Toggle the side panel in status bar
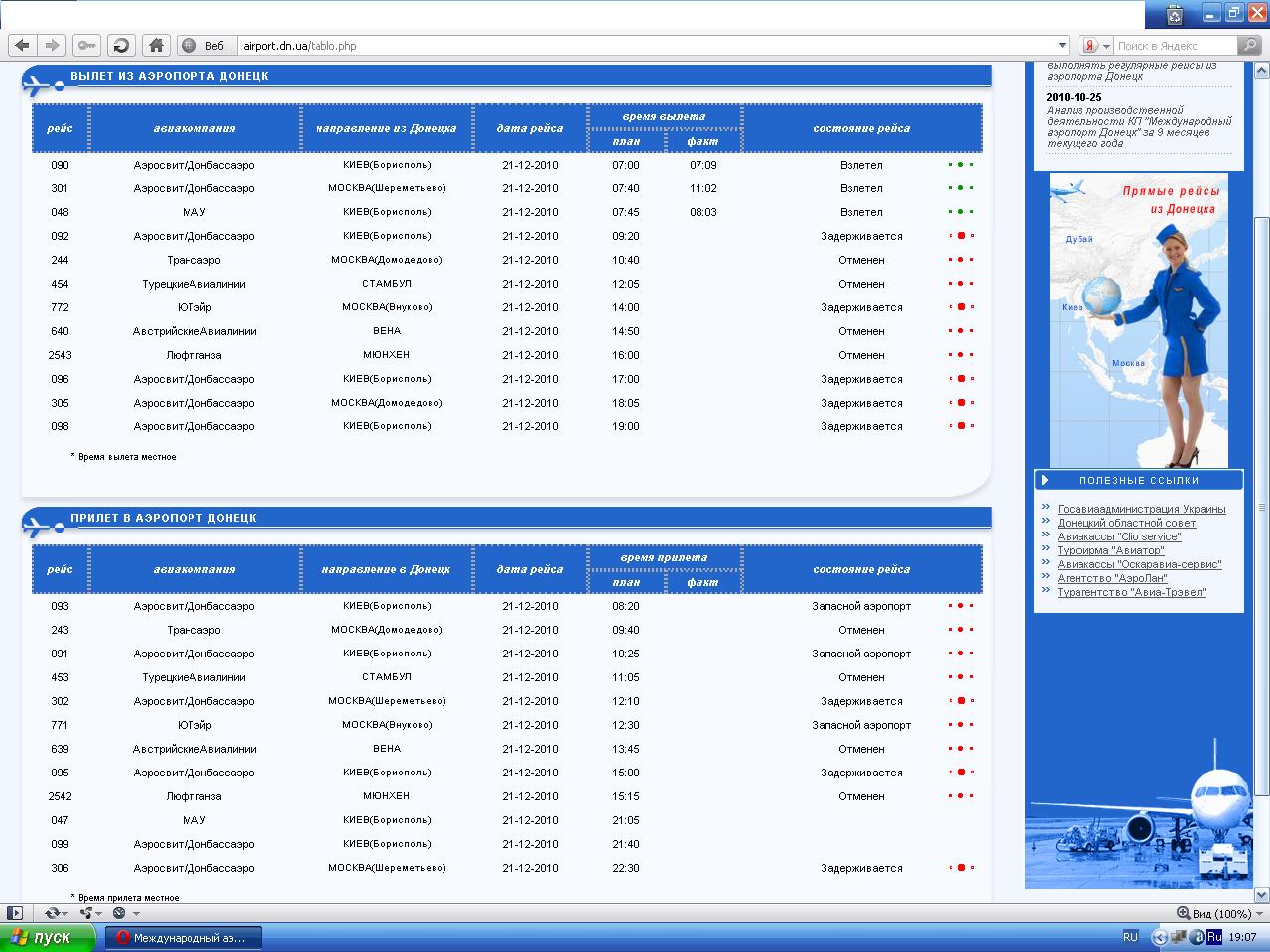This screenshot has height=952, width=1270. pos(14,913)
